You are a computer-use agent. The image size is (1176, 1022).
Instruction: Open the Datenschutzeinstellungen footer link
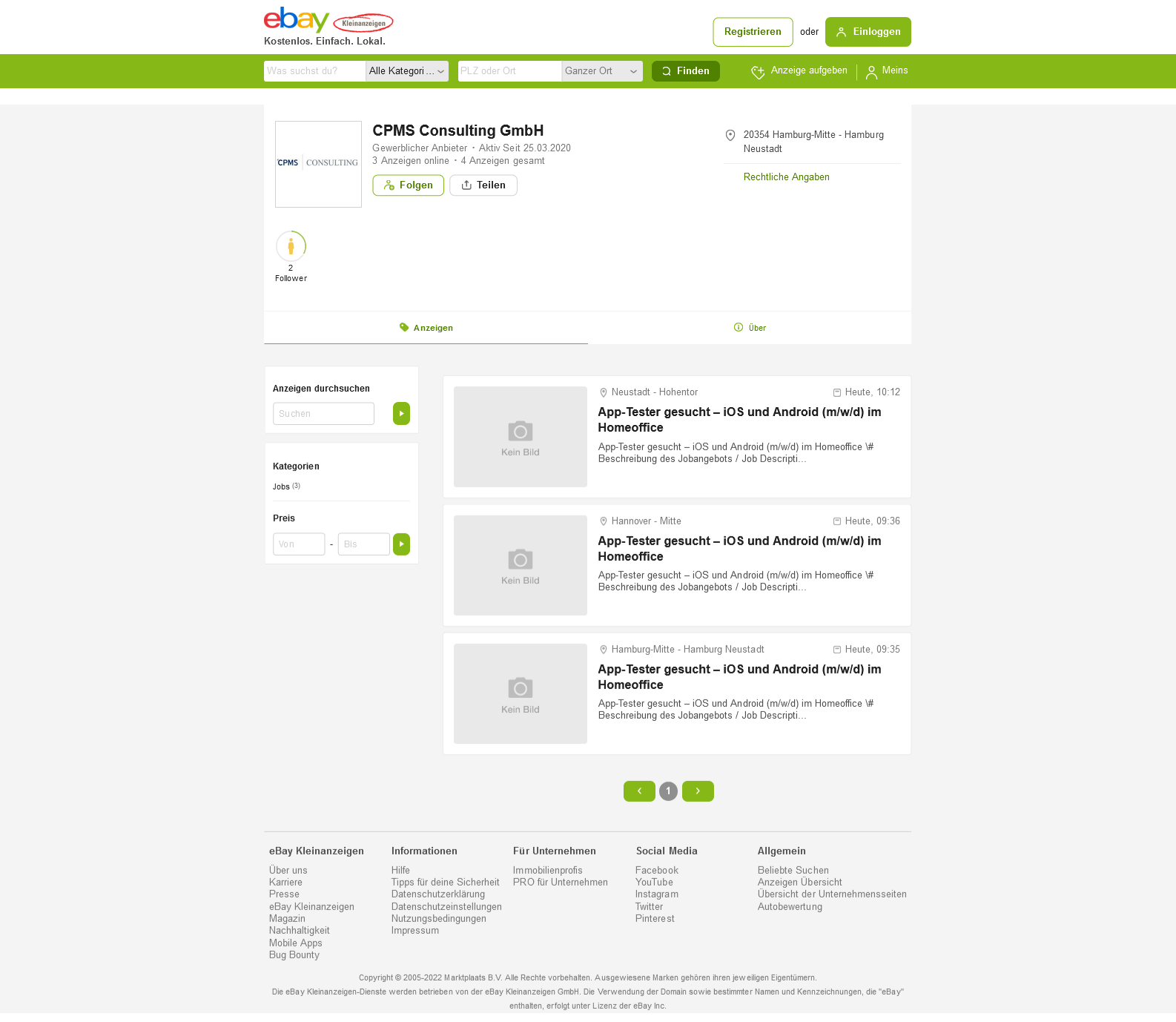(x=446, y=907)
